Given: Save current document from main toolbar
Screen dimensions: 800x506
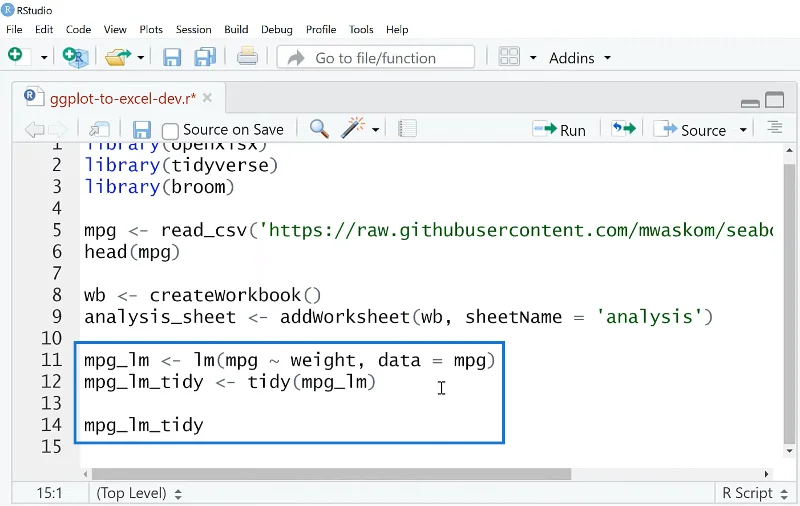Looking at the screenshot, I should (x=172, y=57).
